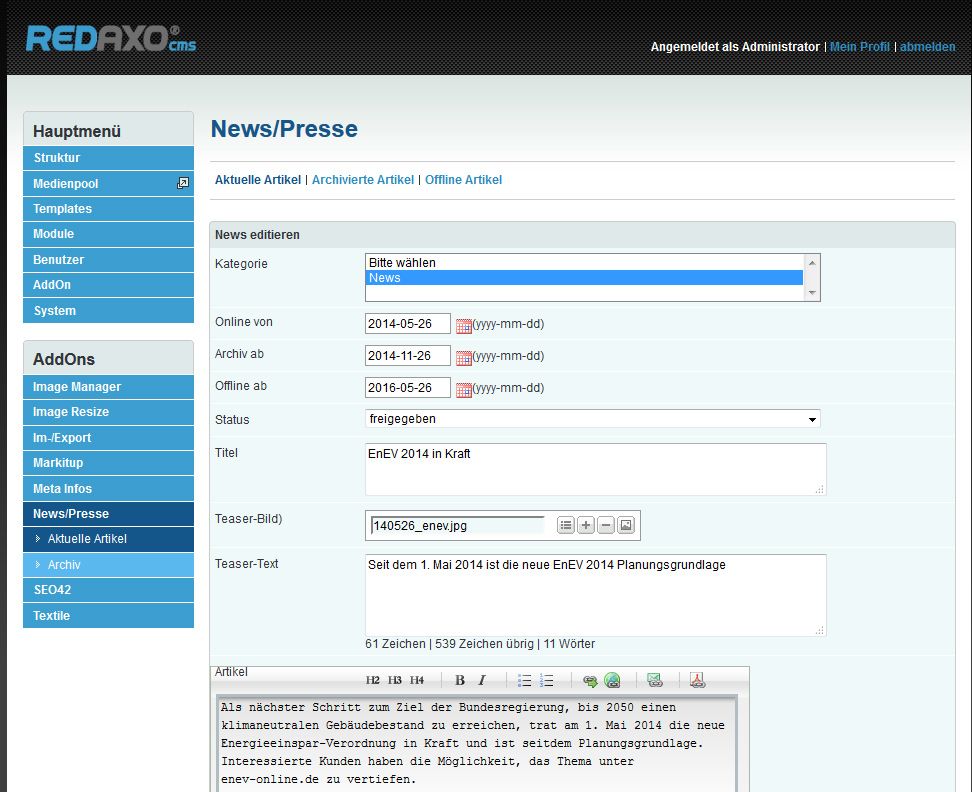This screenshot has height=792, width=972.
Task: Click the abmelden logout link
Action: coord(927,47)
